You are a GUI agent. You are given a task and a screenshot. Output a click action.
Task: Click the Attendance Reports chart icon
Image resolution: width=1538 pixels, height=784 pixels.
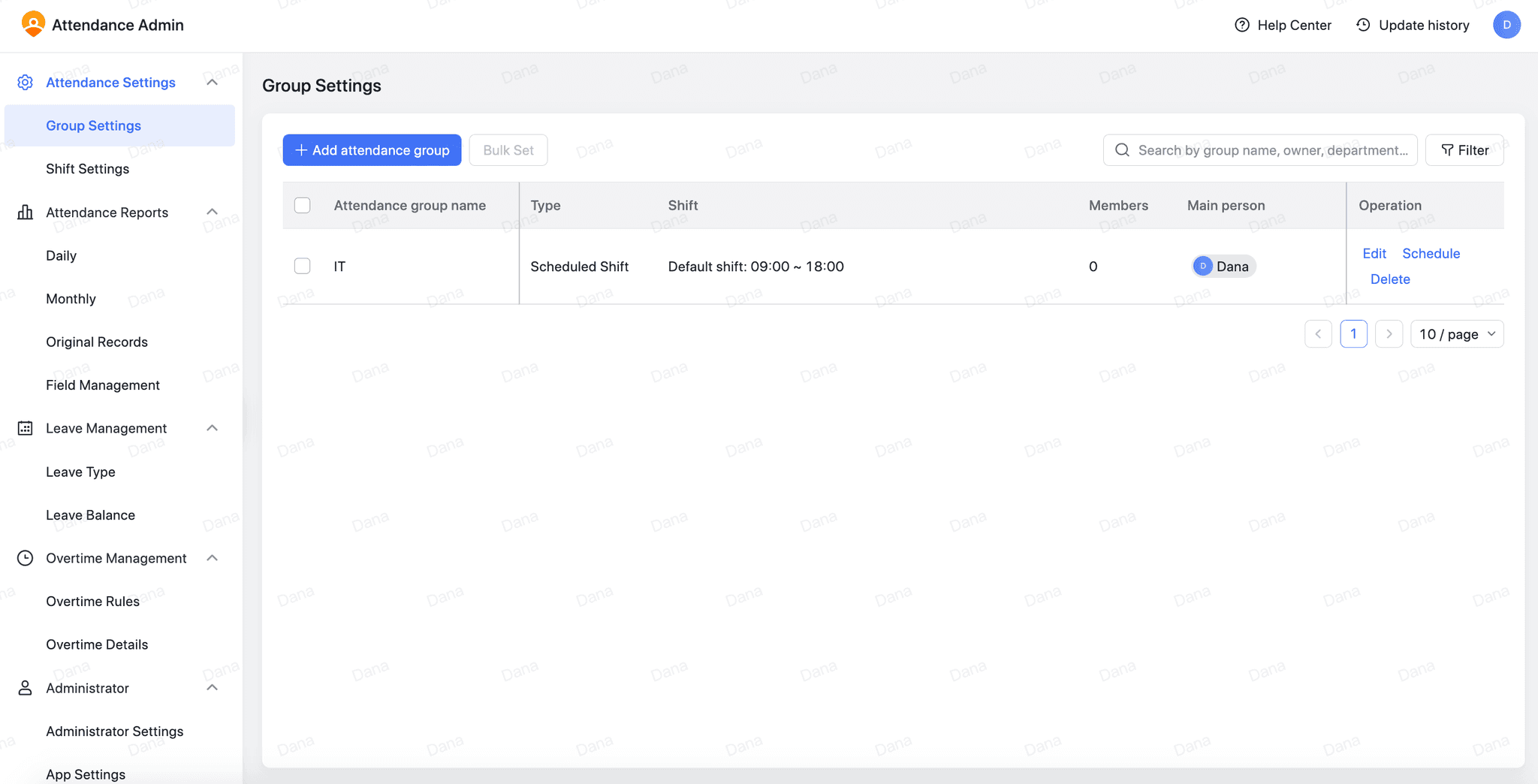click(x=26, y=213)
